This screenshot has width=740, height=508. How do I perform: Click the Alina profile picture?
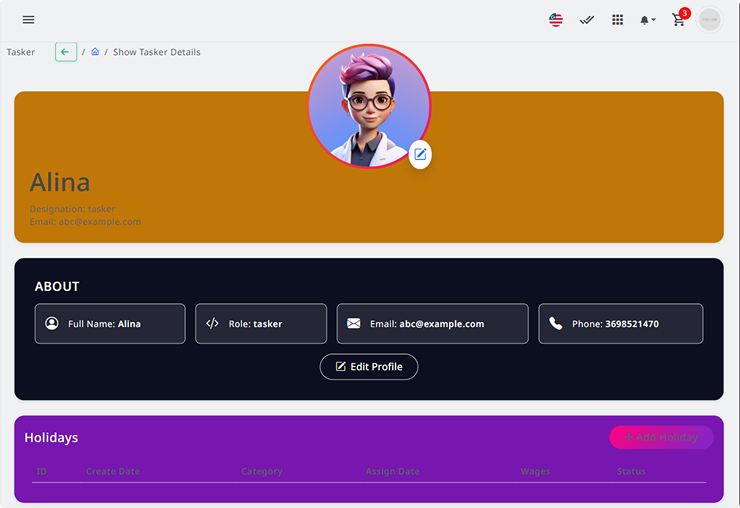368,105
